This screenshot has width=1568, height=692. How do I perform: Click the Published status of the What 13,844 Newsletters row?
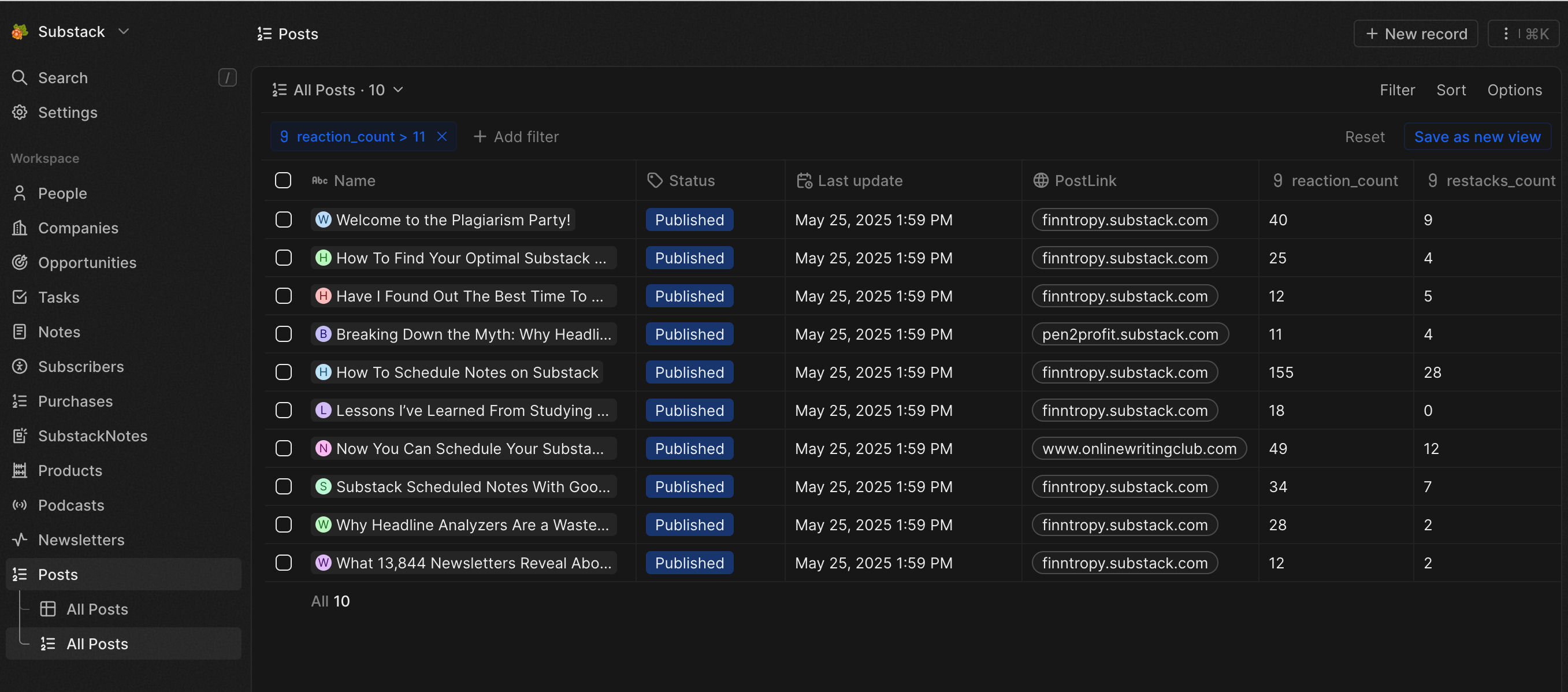(x=690, y=563)
